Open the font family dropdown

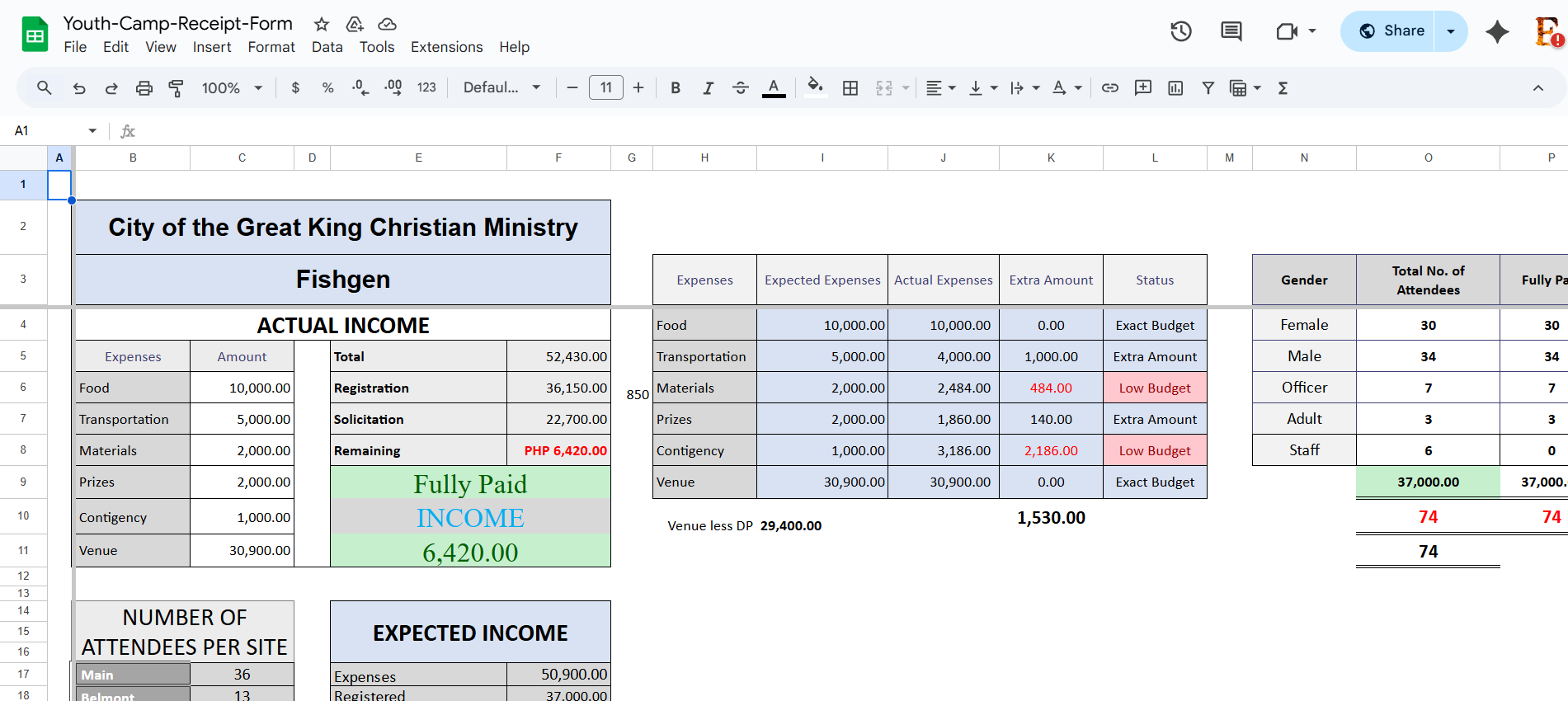tap(501, 87)
